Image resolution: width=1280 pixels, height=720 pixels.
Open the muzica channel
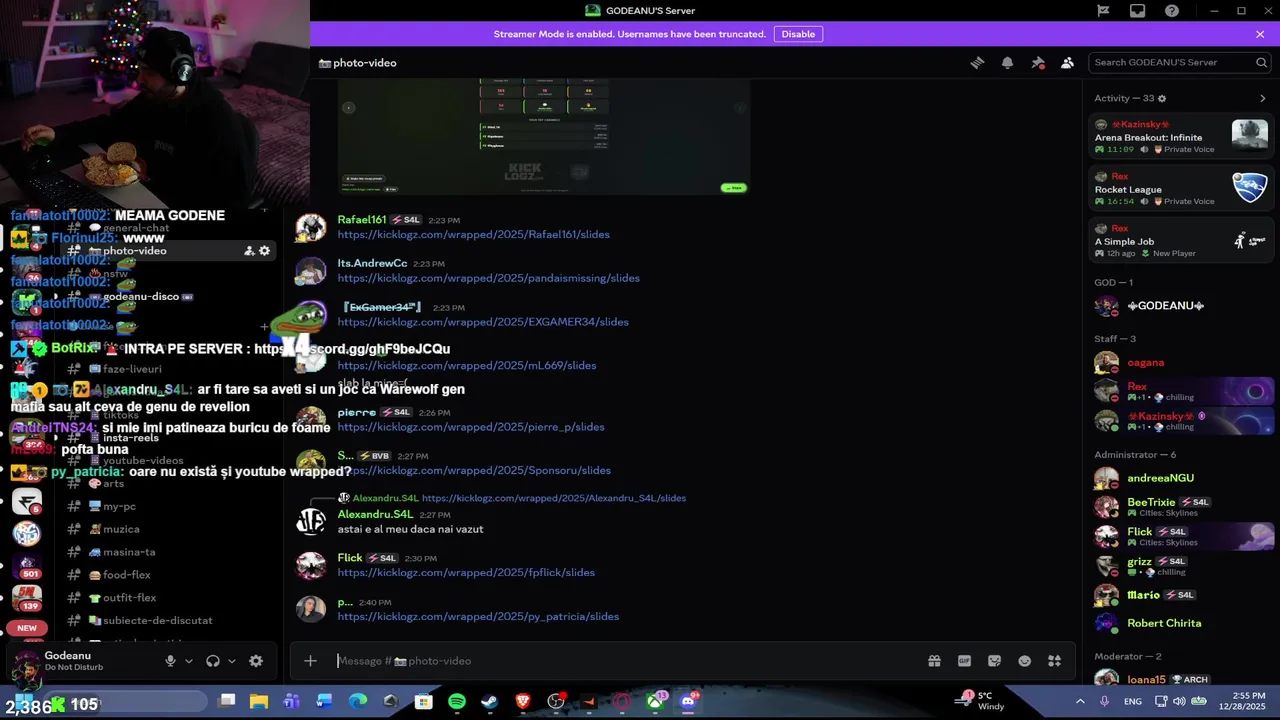click(121, 529)
